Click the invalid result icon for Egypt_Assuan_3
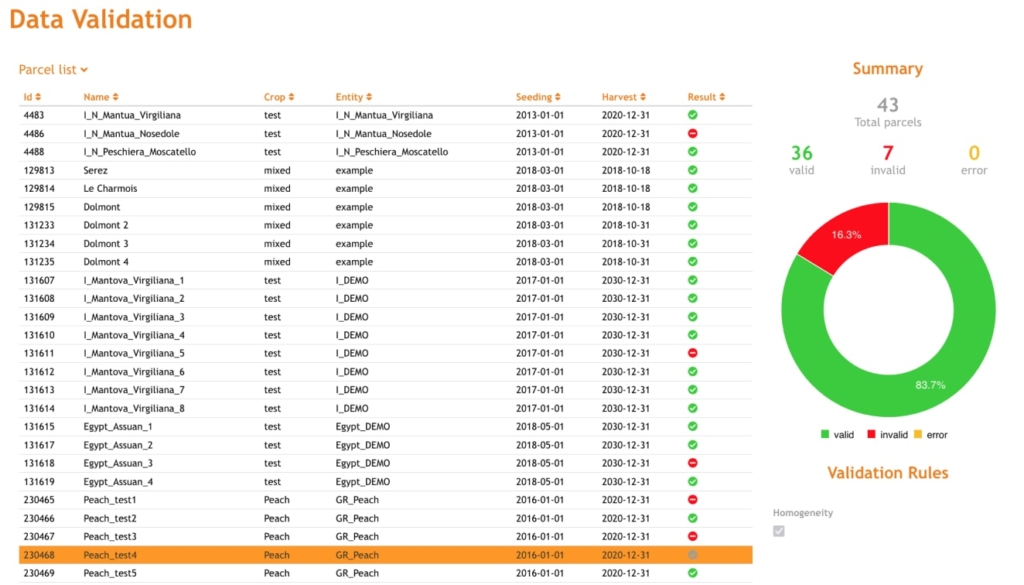The height and width of the screenshot is (585, 1024). 694,463
